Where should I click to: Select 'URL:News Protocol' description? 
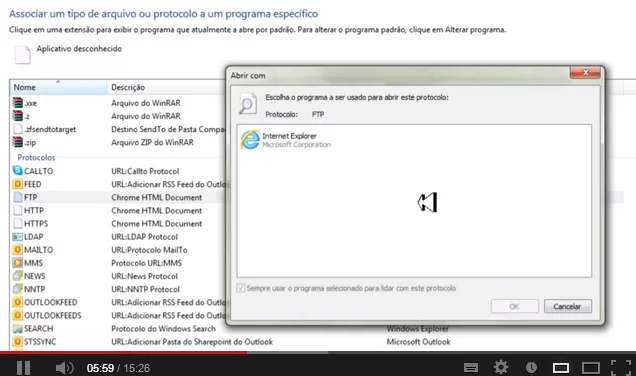[x=144, y=276]
